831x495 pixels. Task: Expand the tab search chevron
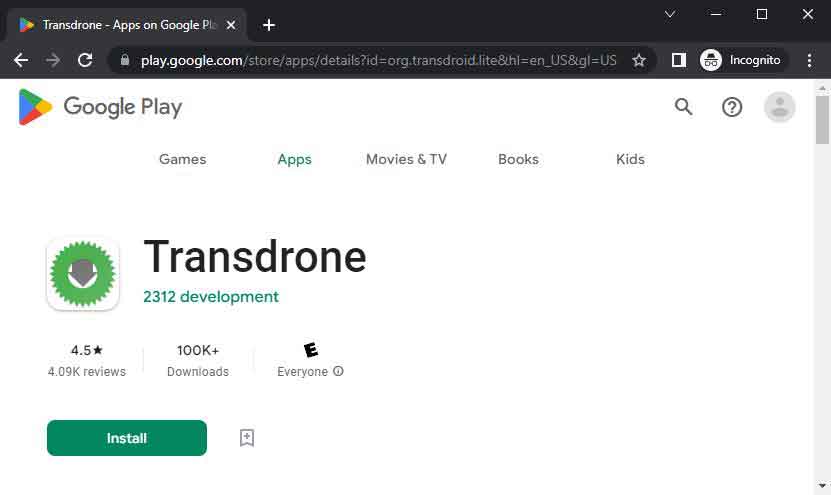pos(670,14)
